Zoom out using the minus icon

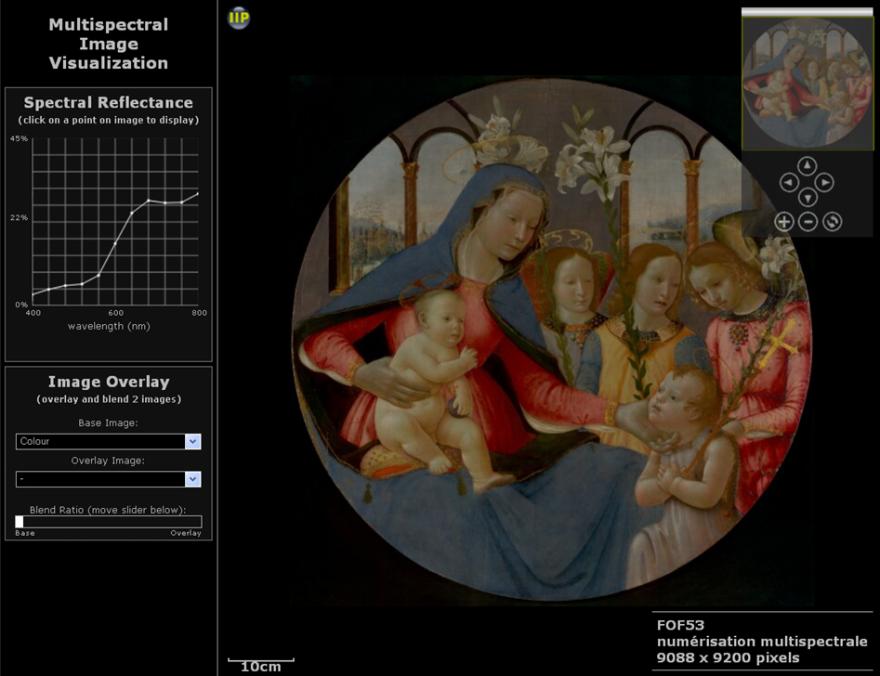(x=808, y=222)
